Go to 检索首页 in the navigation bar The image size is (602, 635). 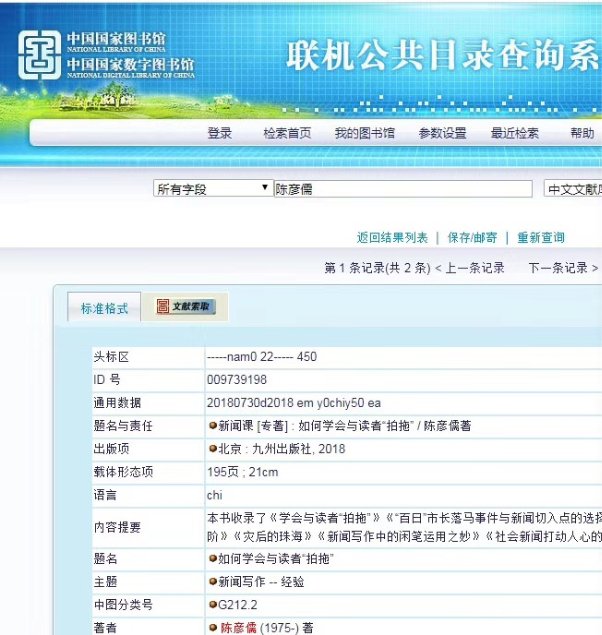tap(287, 134)
